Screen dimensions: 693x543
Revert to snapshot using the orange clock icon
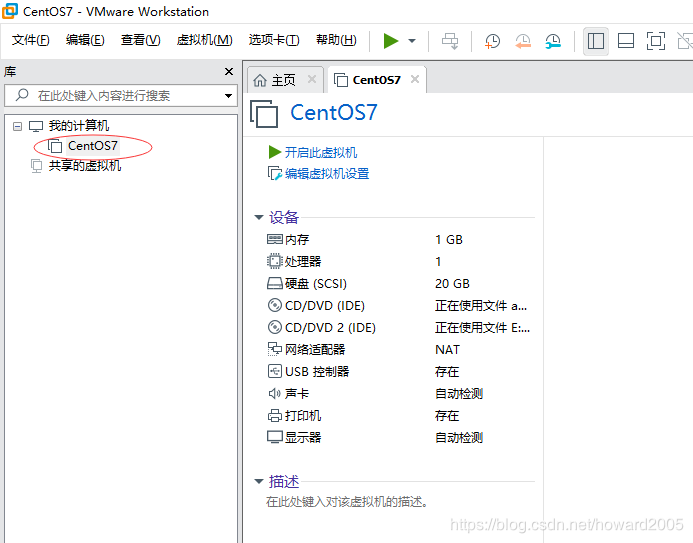click(523, 41)
